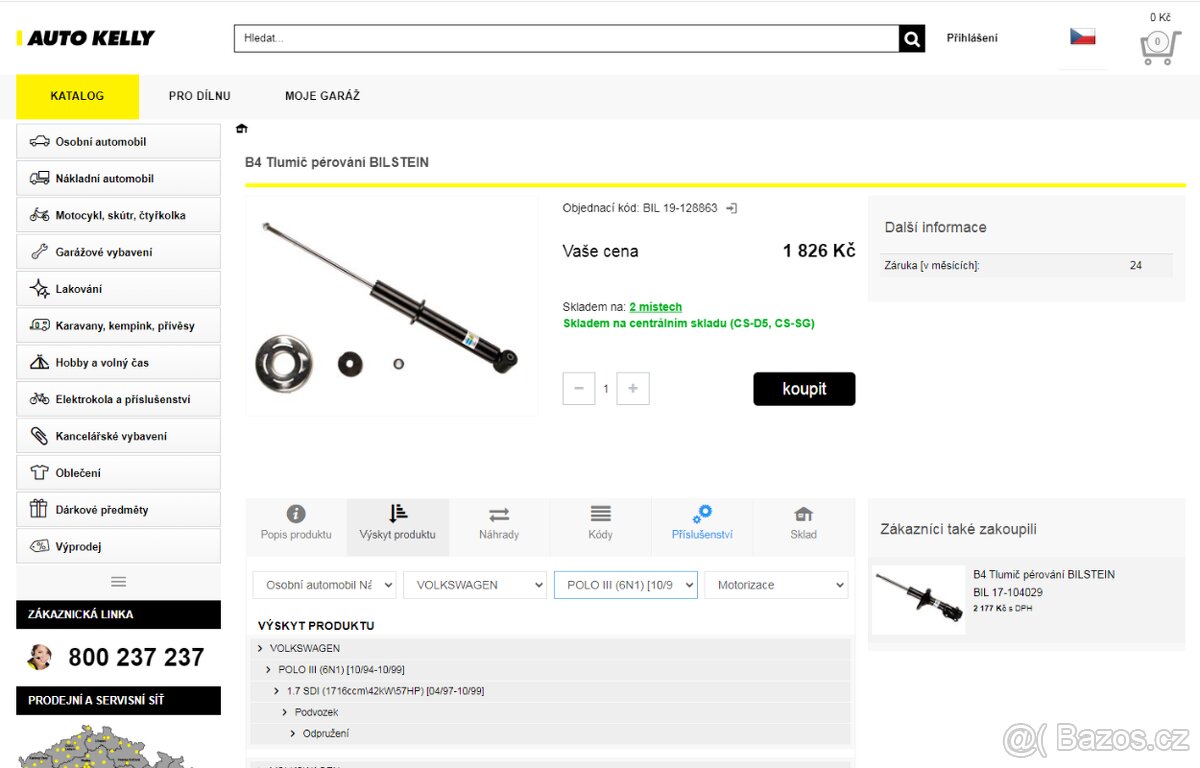This screenshot has width=1200, height=768.
Task: Increase quantity with the plus button
Action: tap(633, 388)
